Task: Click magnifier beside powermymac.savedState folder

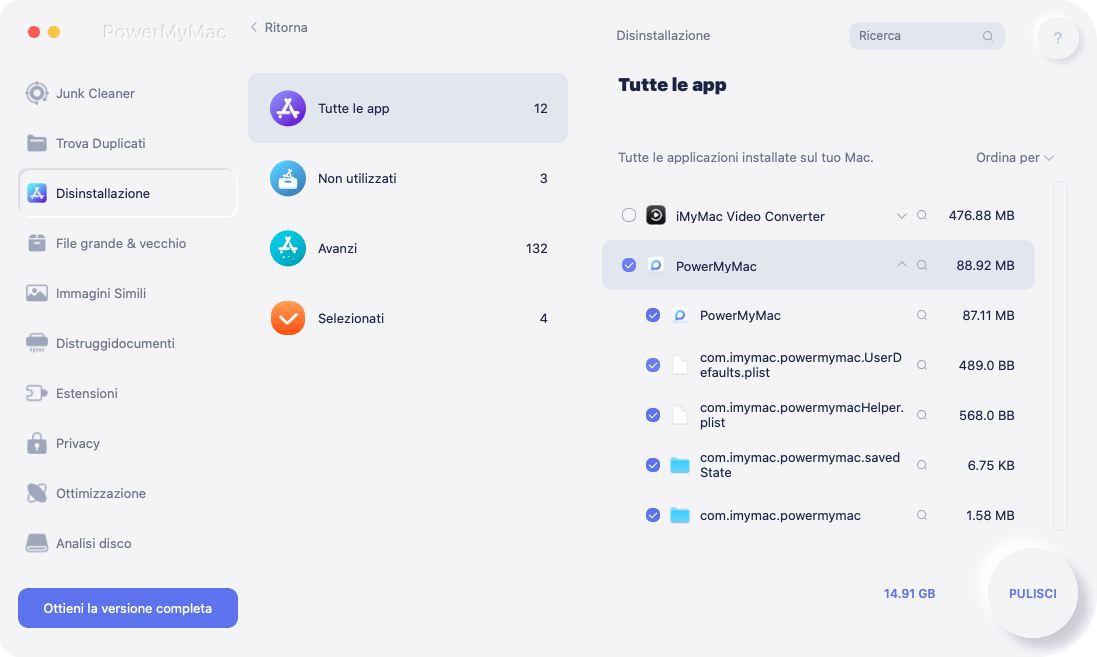Action: pyautogui.click(x=922, y=465)
